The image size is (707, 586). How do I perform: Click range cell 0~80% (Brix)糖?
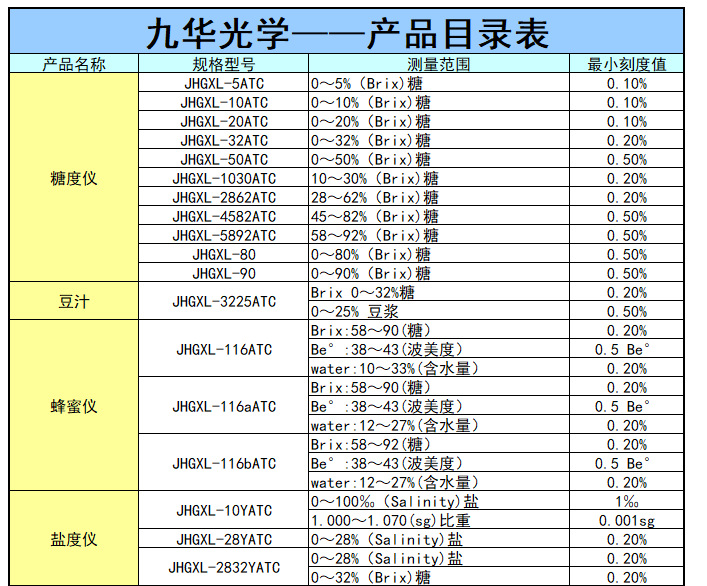point(439,254)
